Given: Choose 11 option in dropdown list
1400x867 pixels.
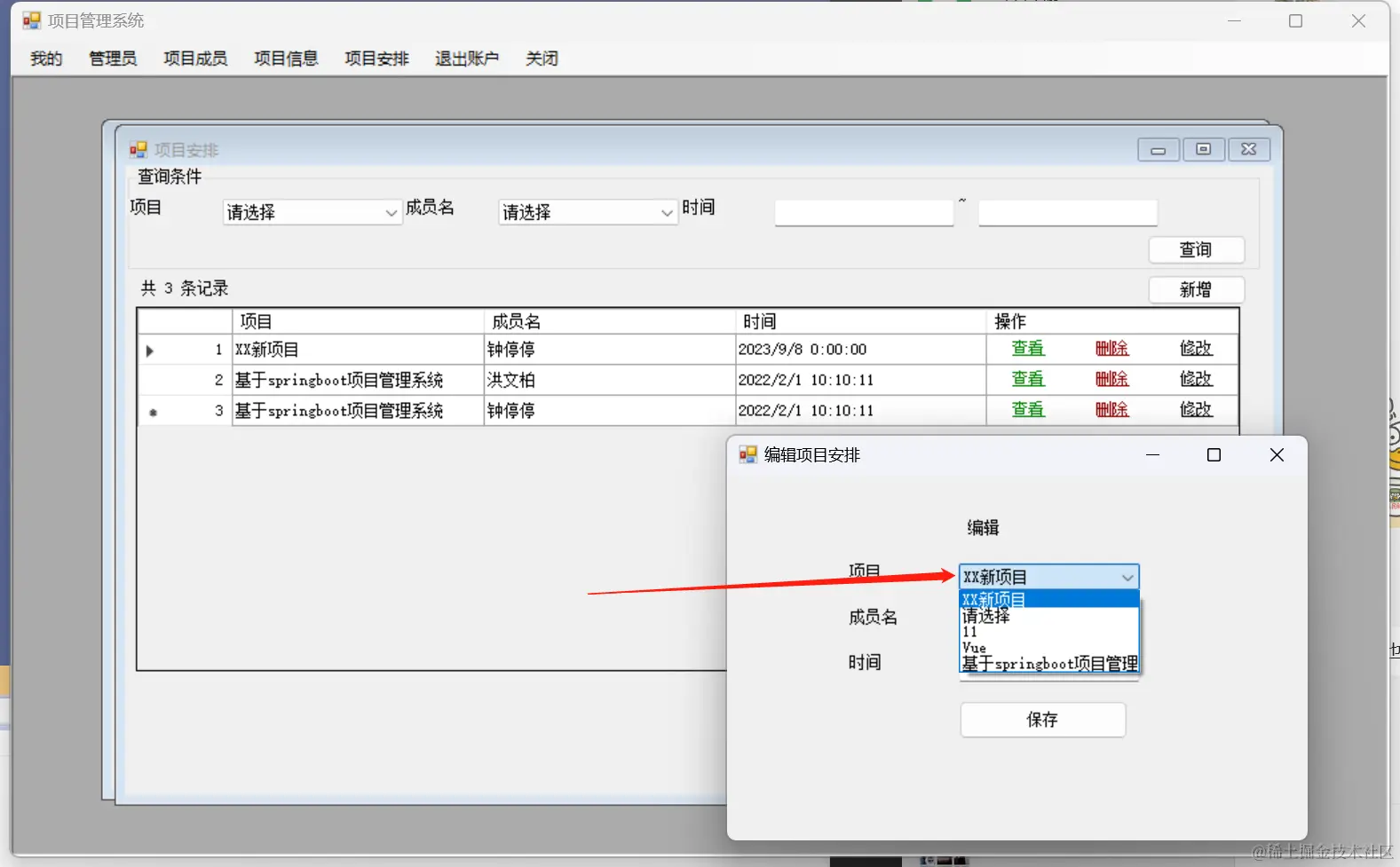Looking at the screenshot, I should [1049, 632].
